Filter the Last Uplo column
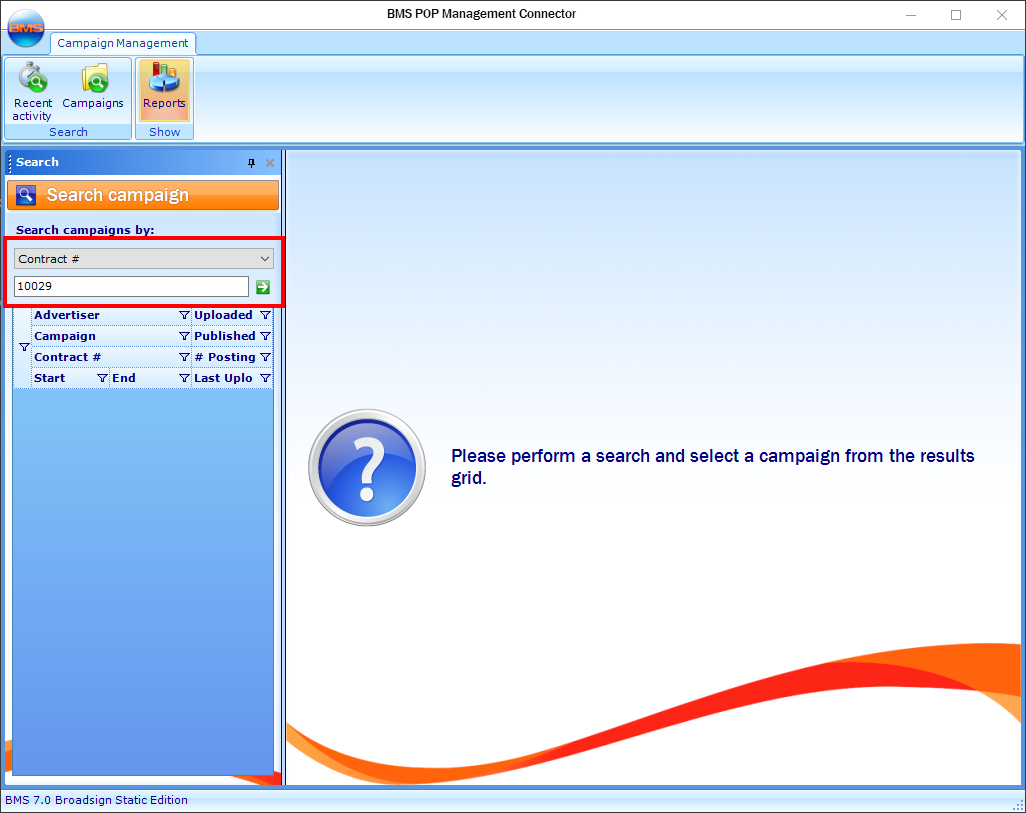 (x=265, y=378)
